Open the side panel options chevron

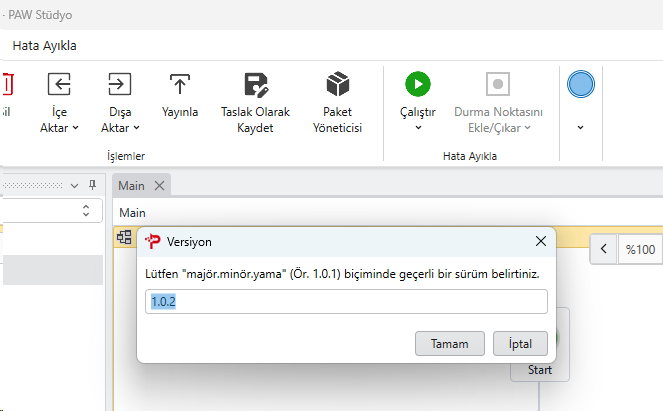[74, 186]
